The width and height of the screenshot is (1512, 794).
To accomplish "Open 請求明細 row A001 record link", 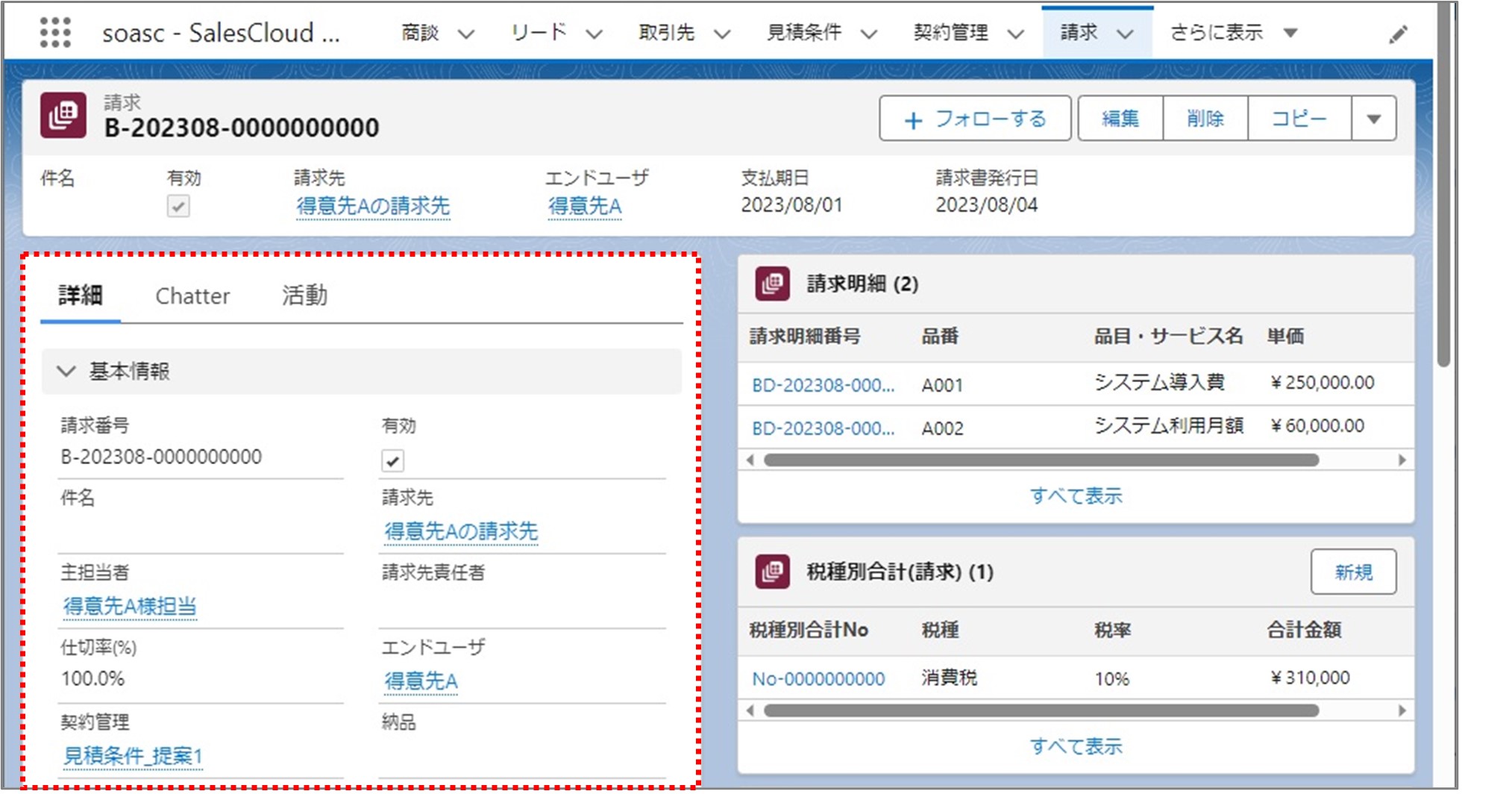I will click(x=823, y=385).
